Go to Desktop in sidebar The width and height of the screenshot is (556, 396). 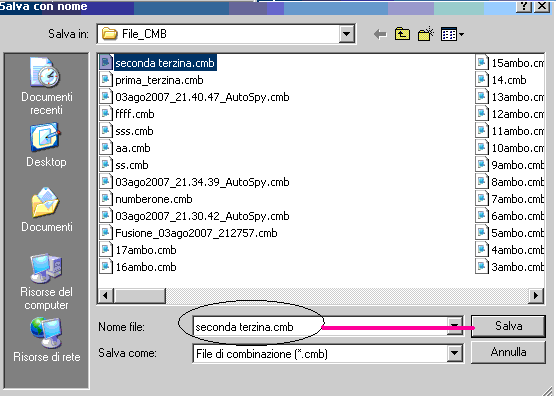46,145
